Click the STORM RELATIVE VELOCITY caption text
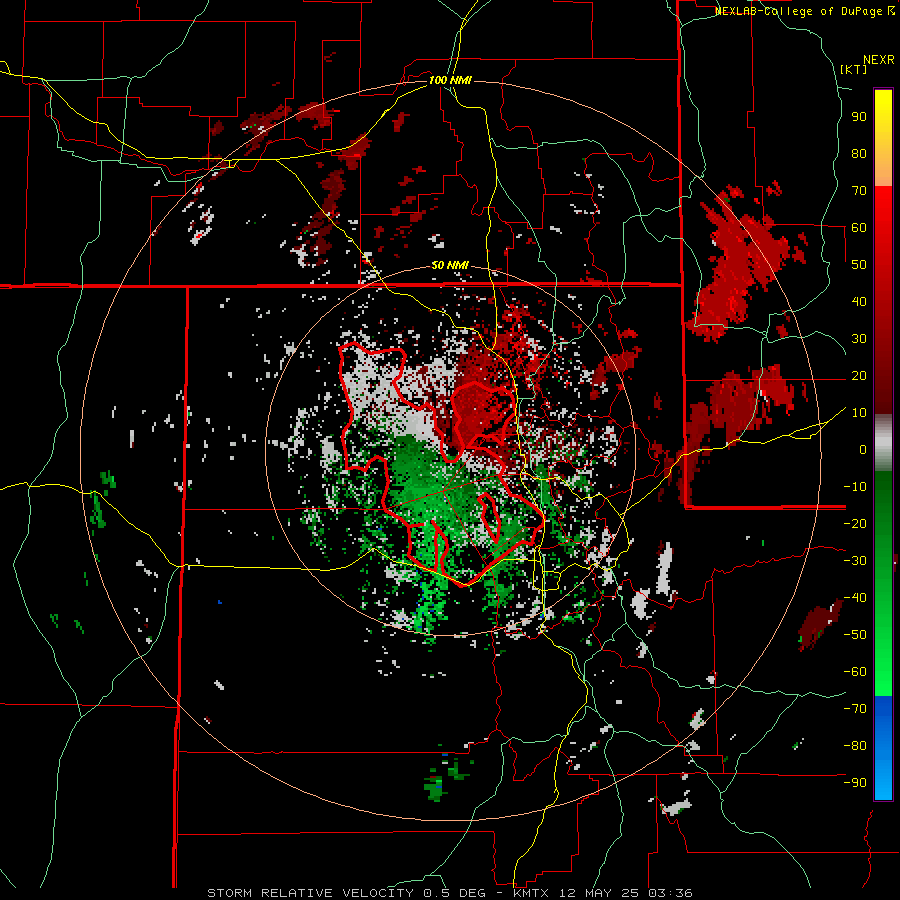Screen dimensions: 900x900 310,893
